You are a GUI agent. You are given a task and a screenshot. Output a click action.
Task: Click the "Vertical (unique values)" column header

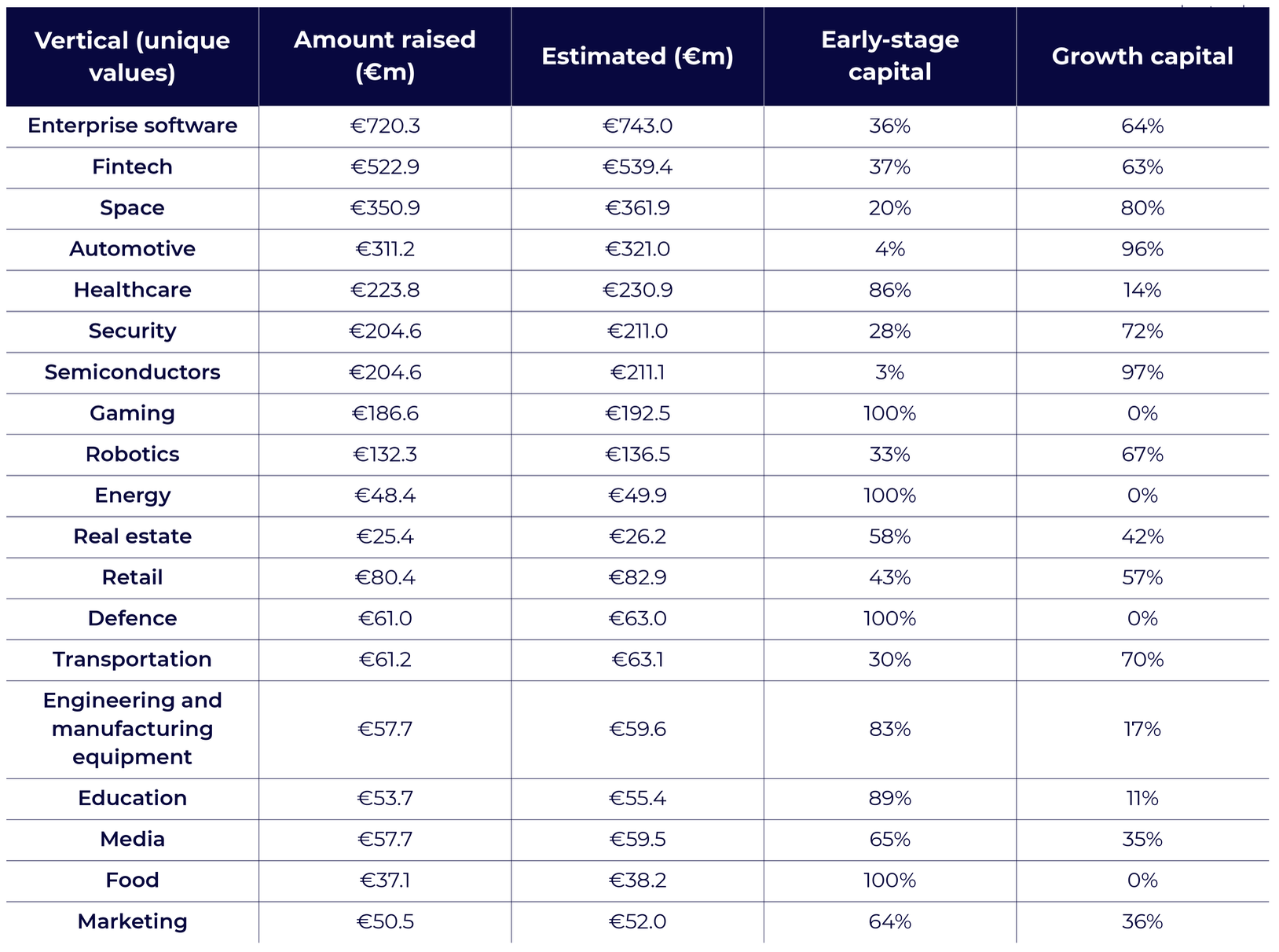pyautogui.click(x=132, y=57)
